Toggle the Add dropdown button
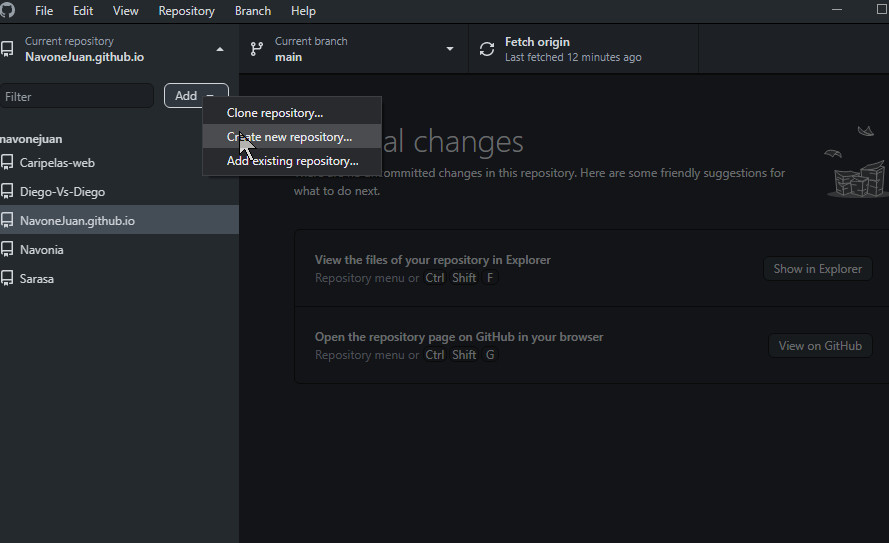889x543 pixels. tap(196, 96)
